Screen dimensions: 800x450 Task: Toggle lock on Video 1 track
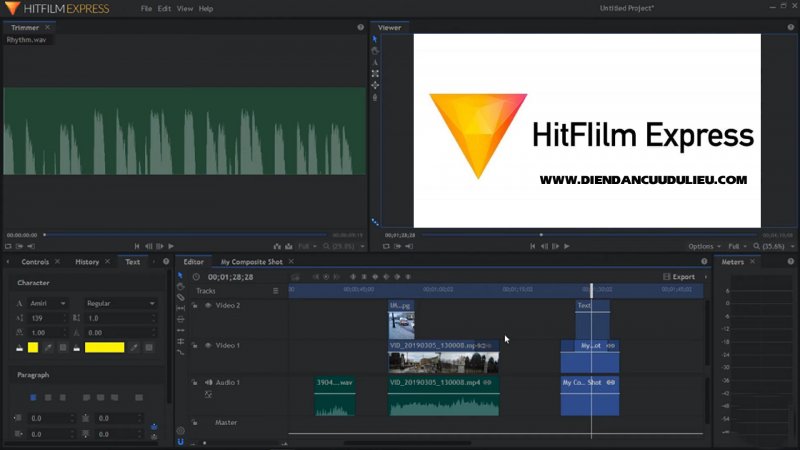[x=194, y=345]
